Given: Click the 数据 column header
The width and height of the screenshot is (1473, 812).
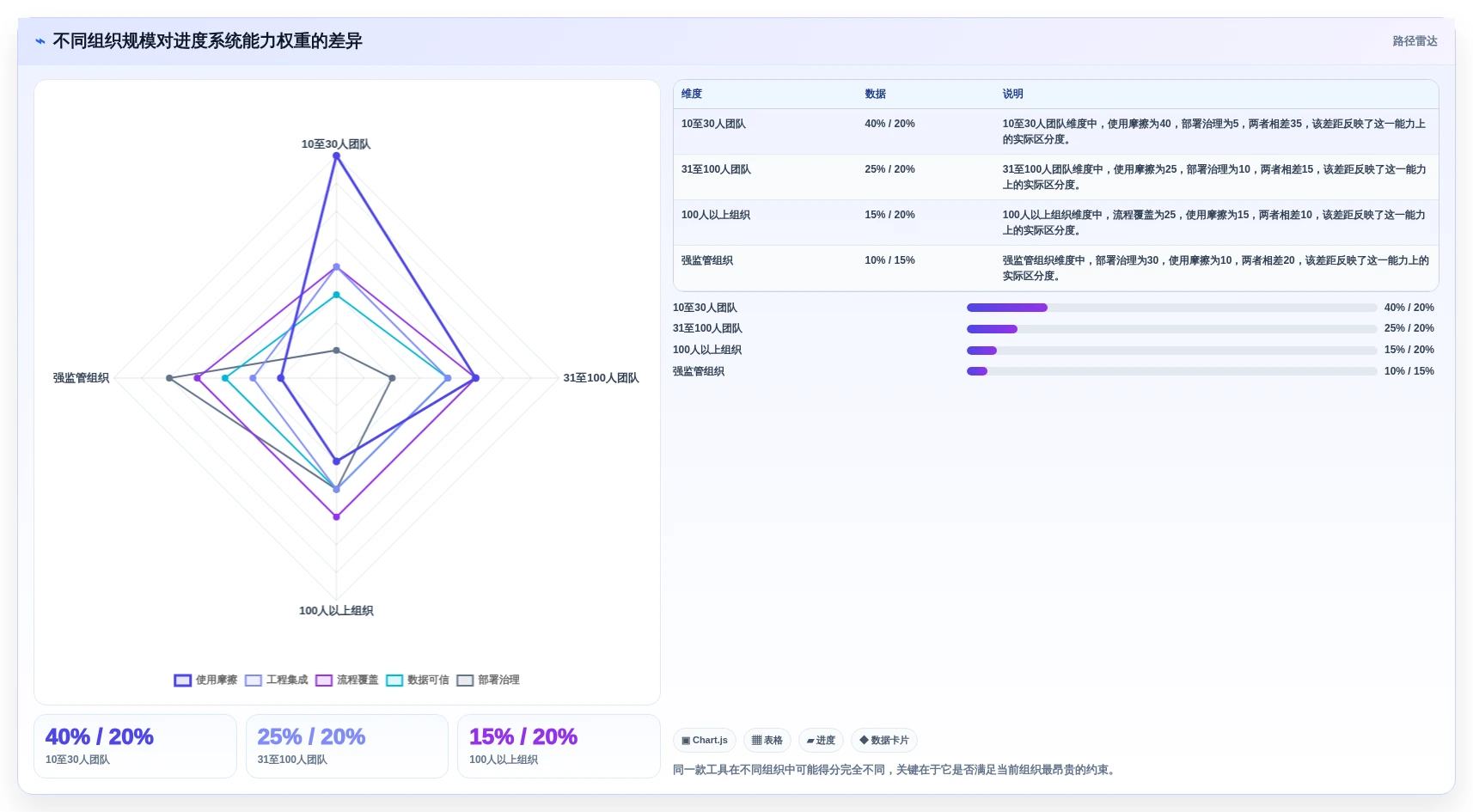Looking at the screenshot, I should click(x=875, y=94).
